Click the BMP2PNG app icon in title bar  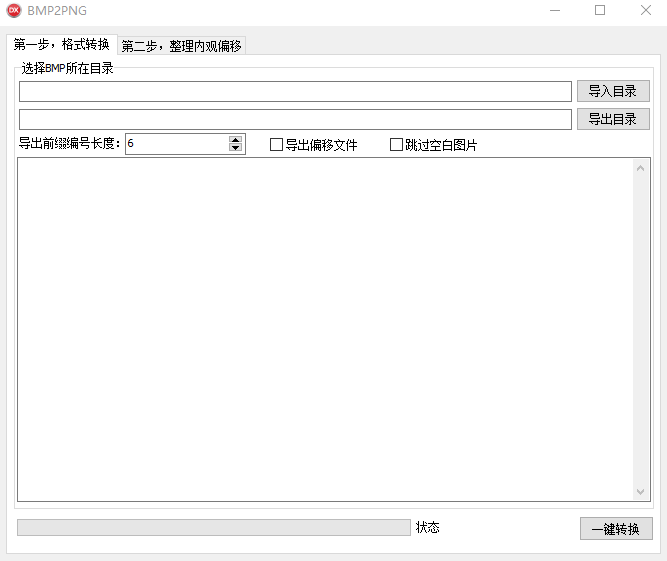[14, 11]
